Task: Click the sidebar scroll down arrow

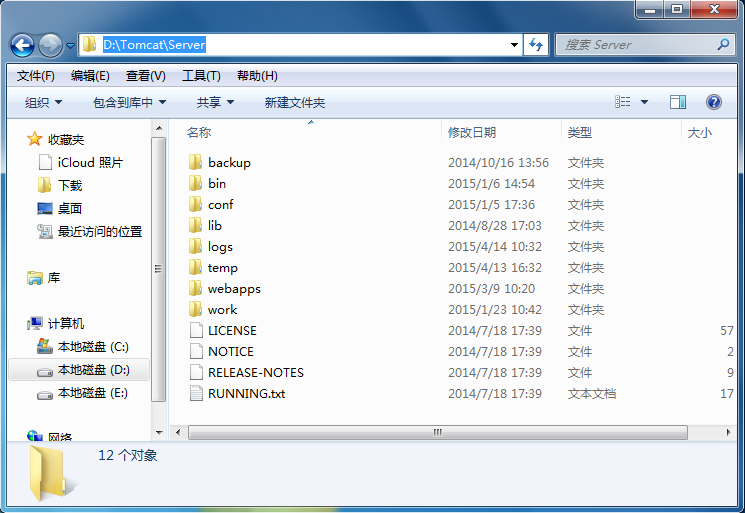Action: click(159, 432)
